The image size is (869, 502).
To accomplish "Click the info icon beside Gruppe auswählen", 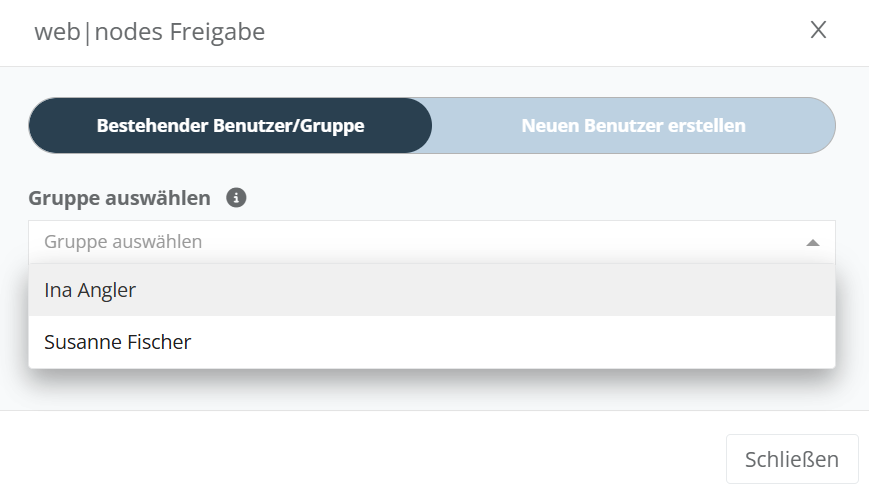I will click(x=236, y=198).
